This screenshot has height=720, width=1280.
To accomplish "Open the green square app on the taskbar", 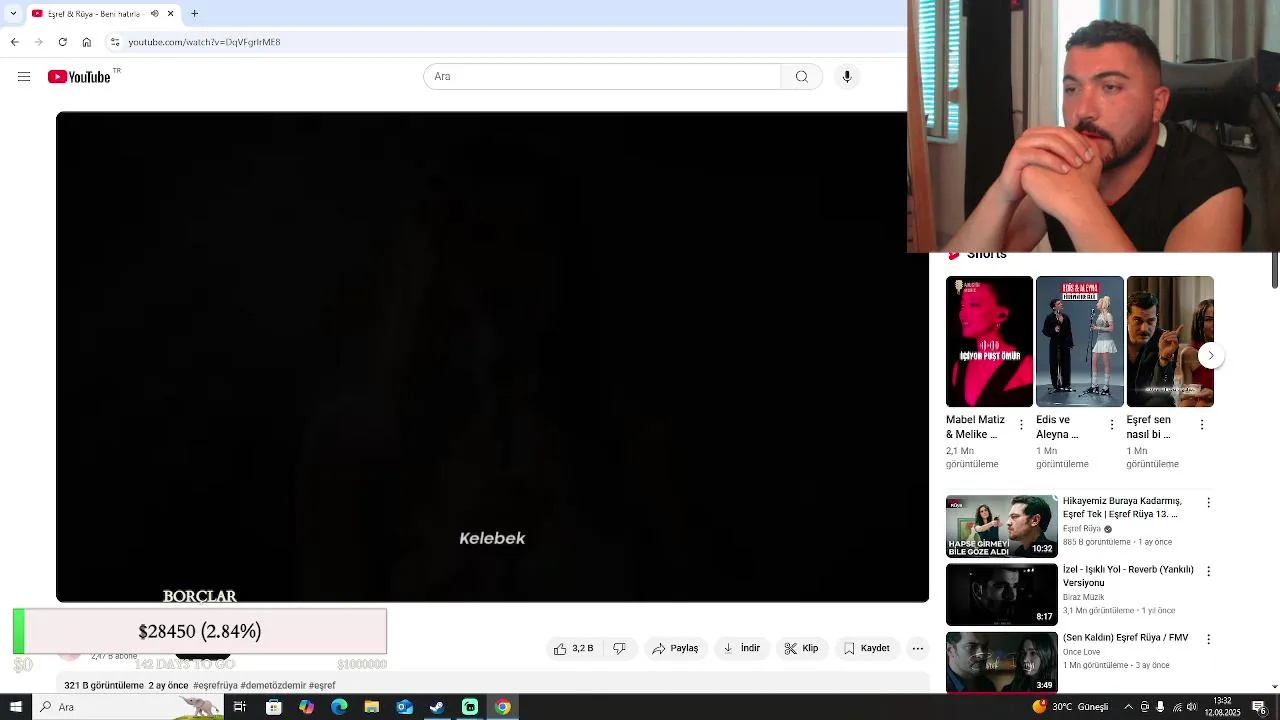I will [x=469, y=707].
